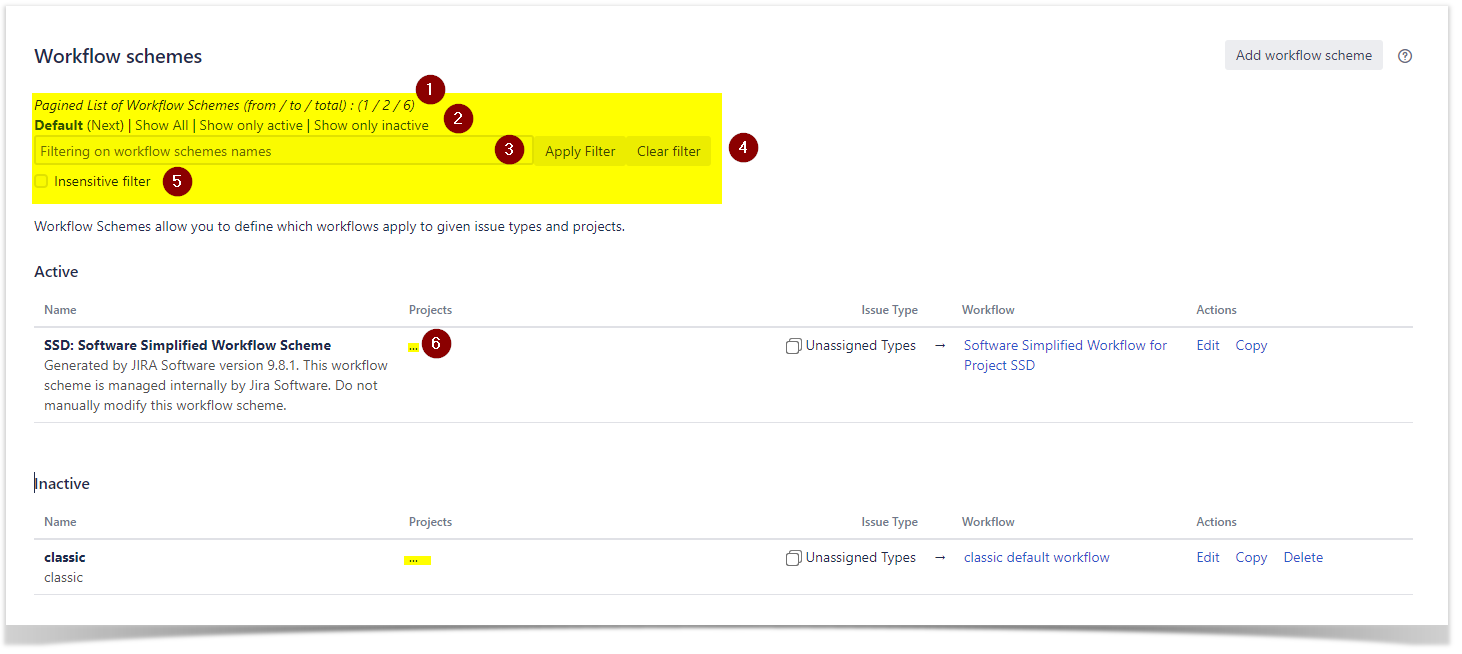Edit the SSD Software Simplified Workflow Scheme
Screen dimensions: 1462x654
[1208, 345]
